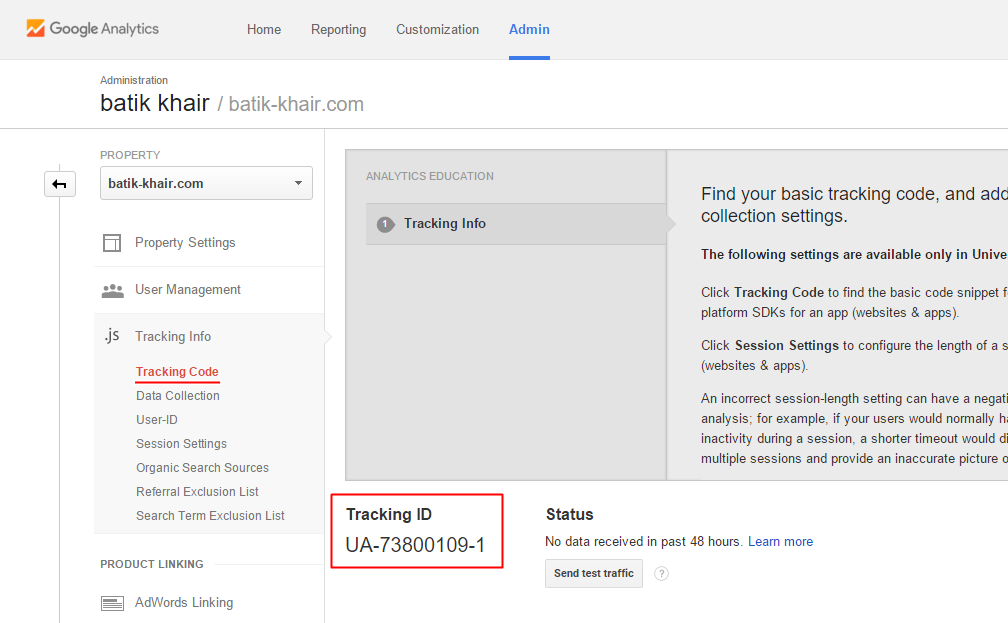1008x623 pixels.
Task: Click the batik-khair.com property title text
Action: [x=296, y=104]
